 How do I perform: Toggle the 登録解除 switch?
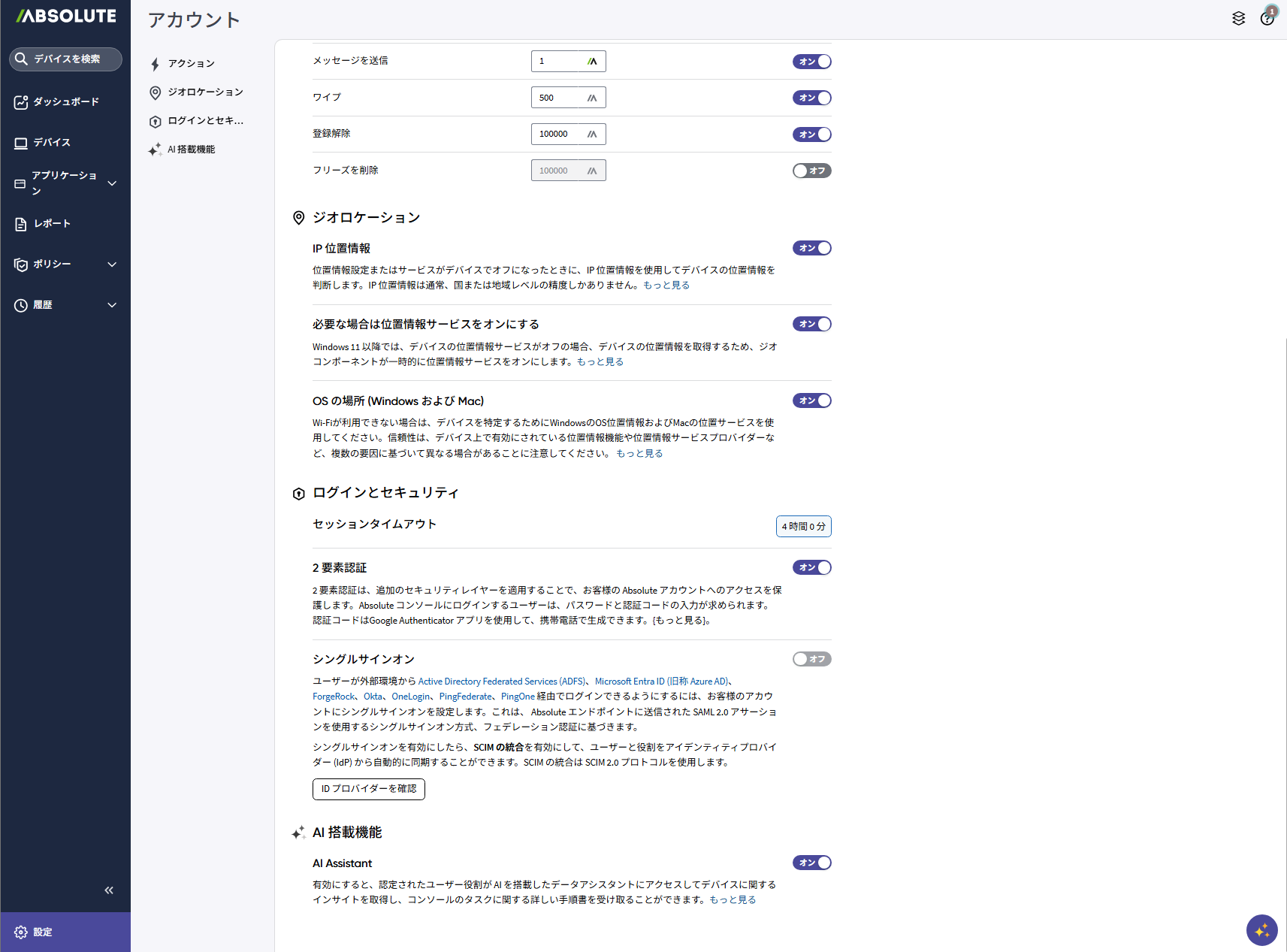point(812,134)
